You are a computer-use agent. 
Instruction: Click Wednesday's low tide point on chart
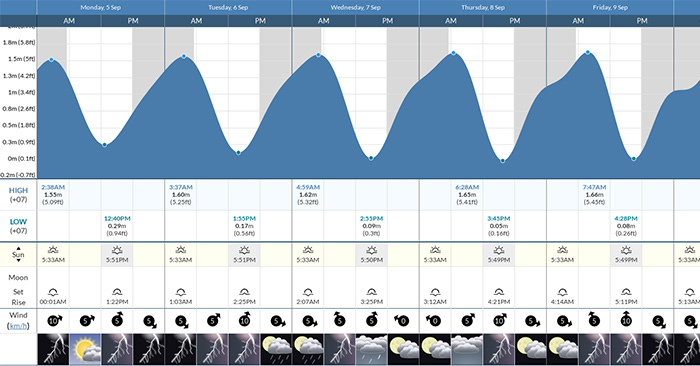[371, 158]
